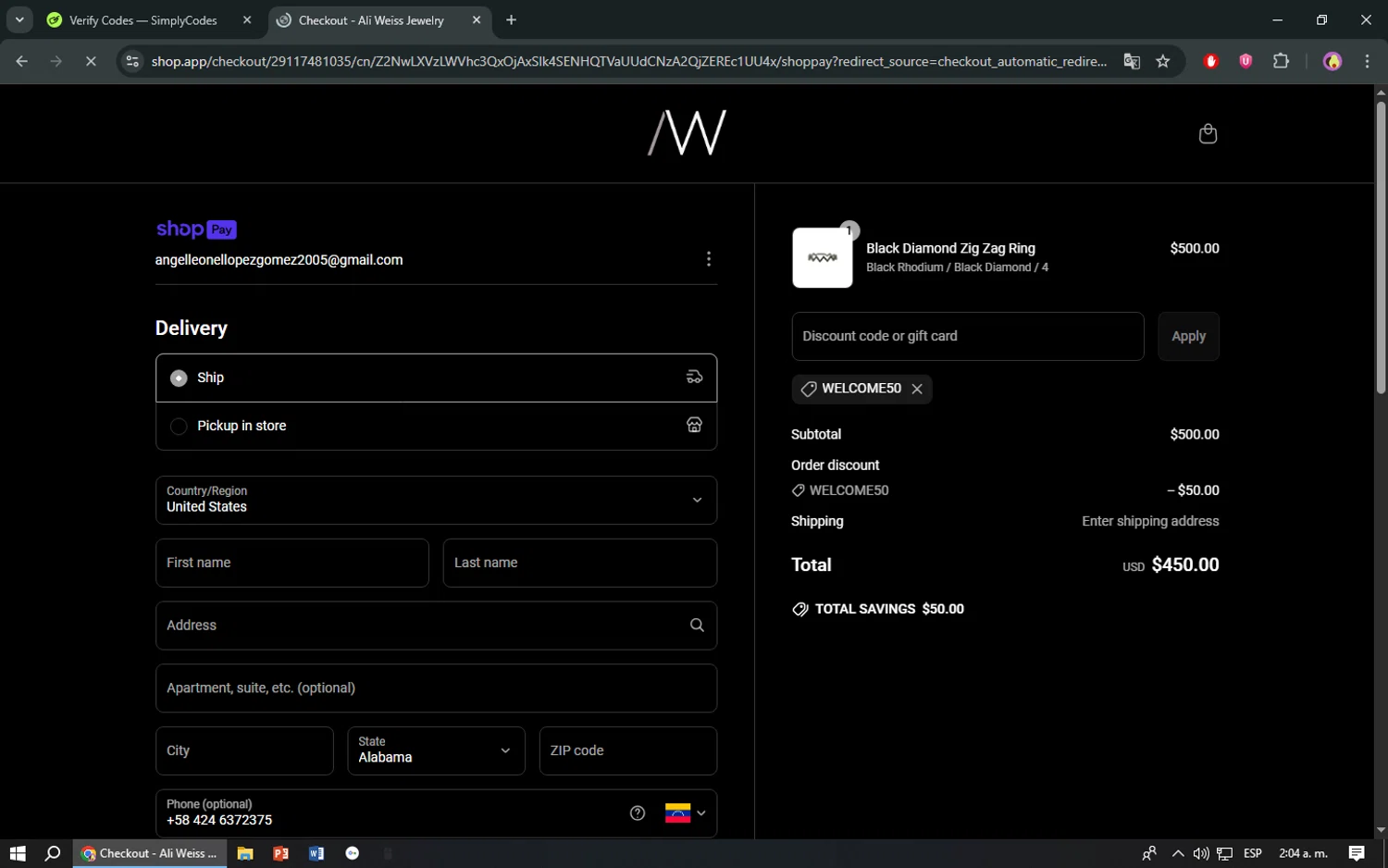Open the volume control in system tray
This screenshot has width=1388, height=868.
pos(1201,853)
